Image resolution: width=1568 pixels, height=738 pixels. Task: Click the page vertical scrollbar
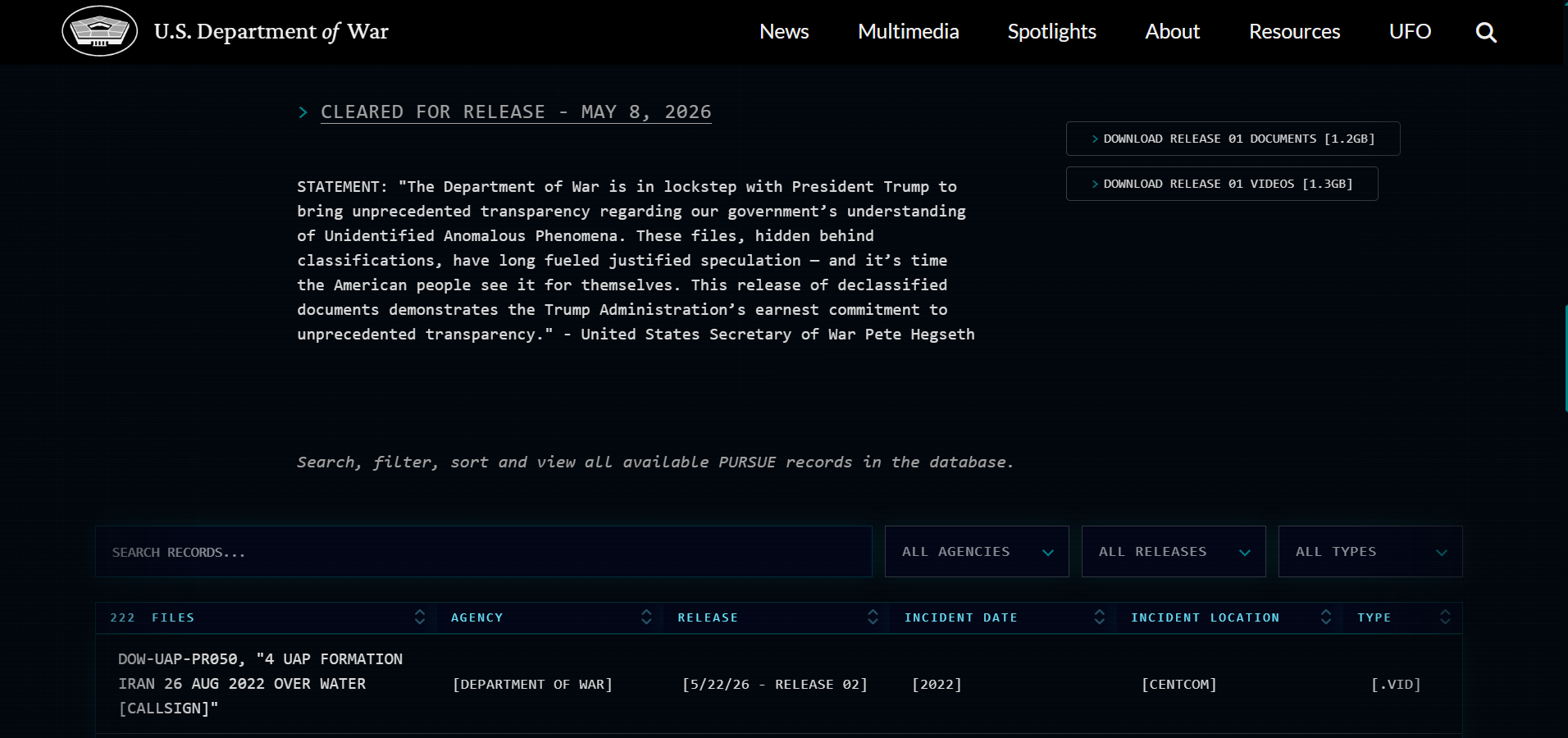1566,358
